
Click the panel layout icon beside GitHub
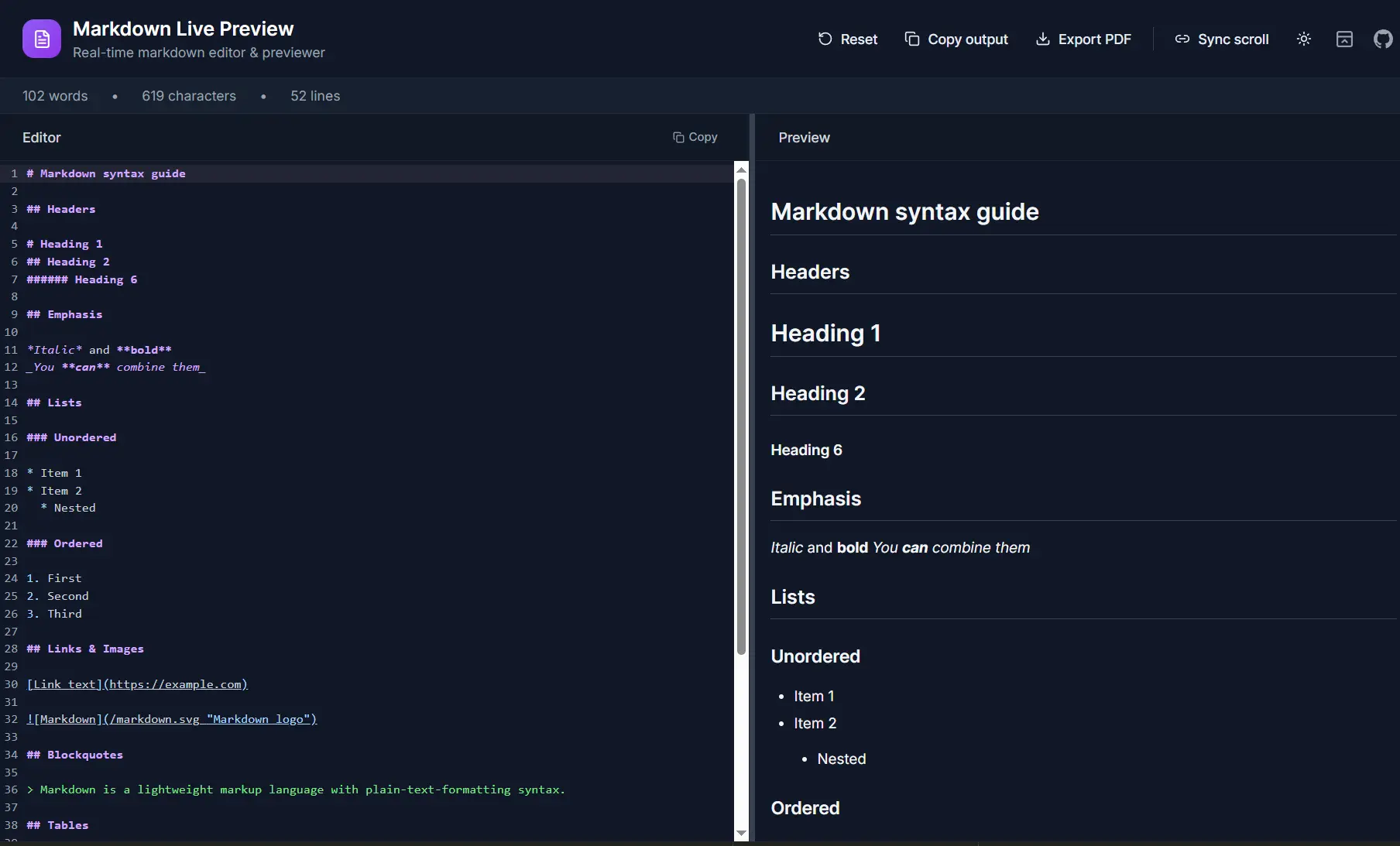[1344, 39]
